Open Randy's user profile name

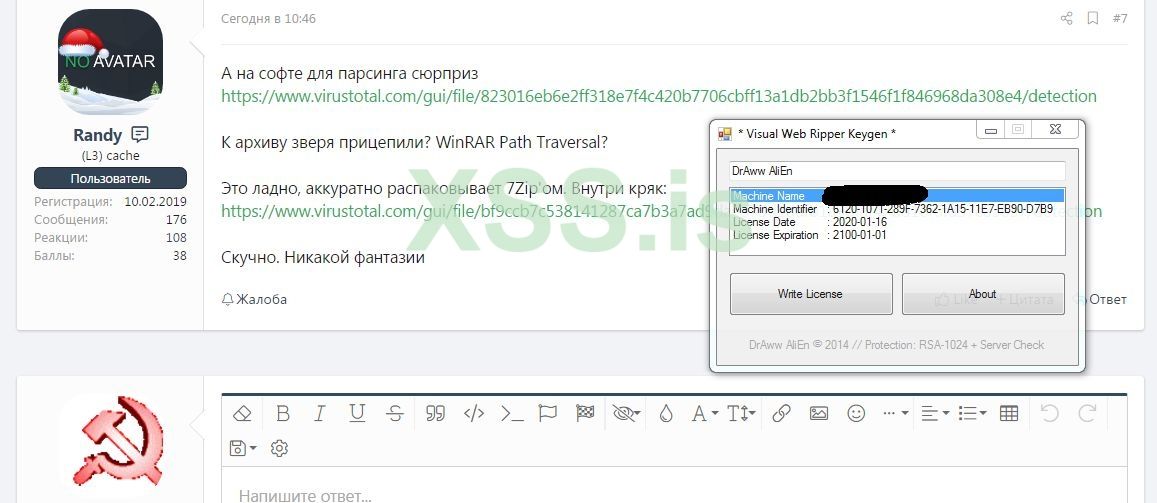(97, 135)
